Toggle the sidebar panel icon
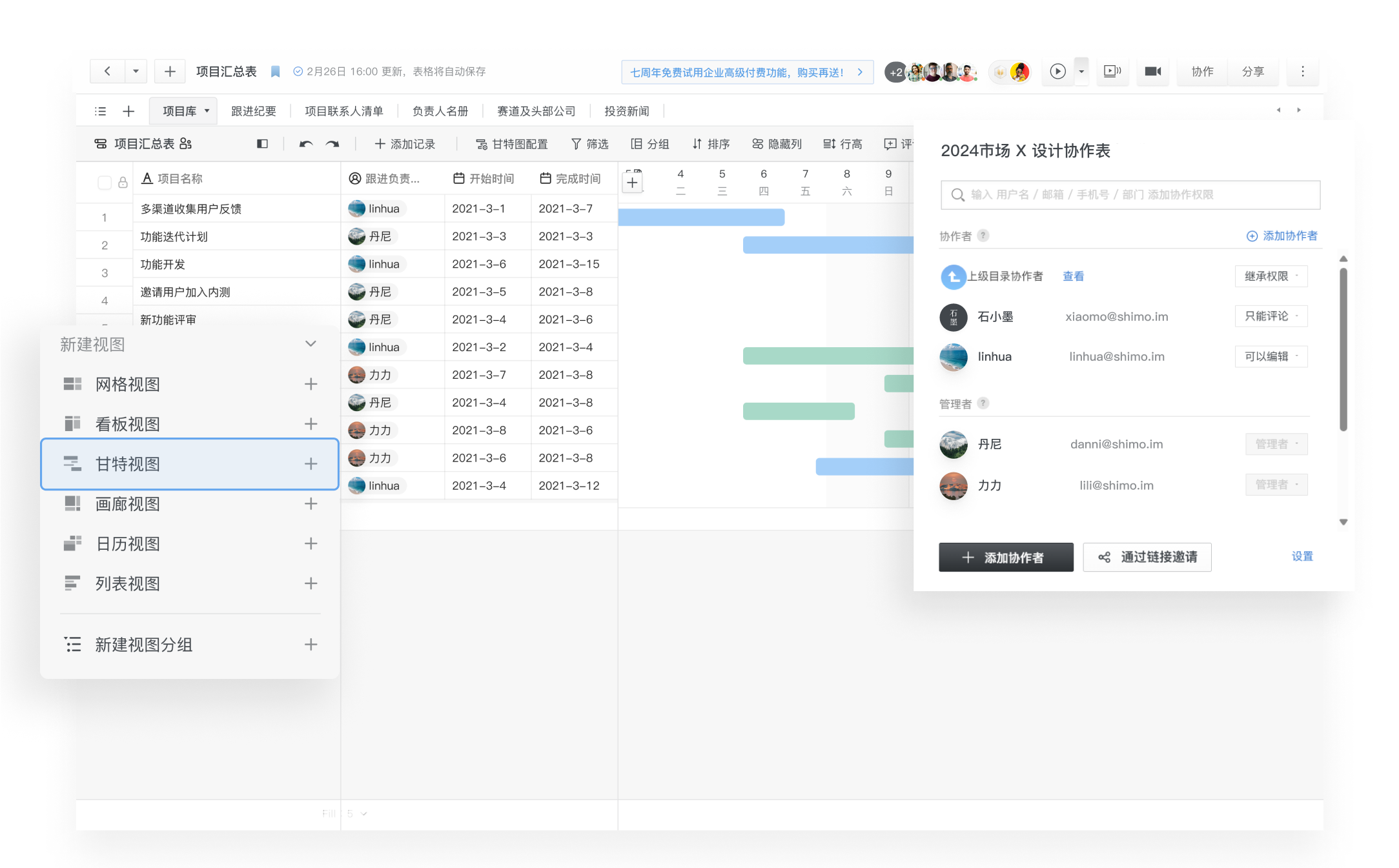The image size is (1399, 868). (x=262, y=144)
